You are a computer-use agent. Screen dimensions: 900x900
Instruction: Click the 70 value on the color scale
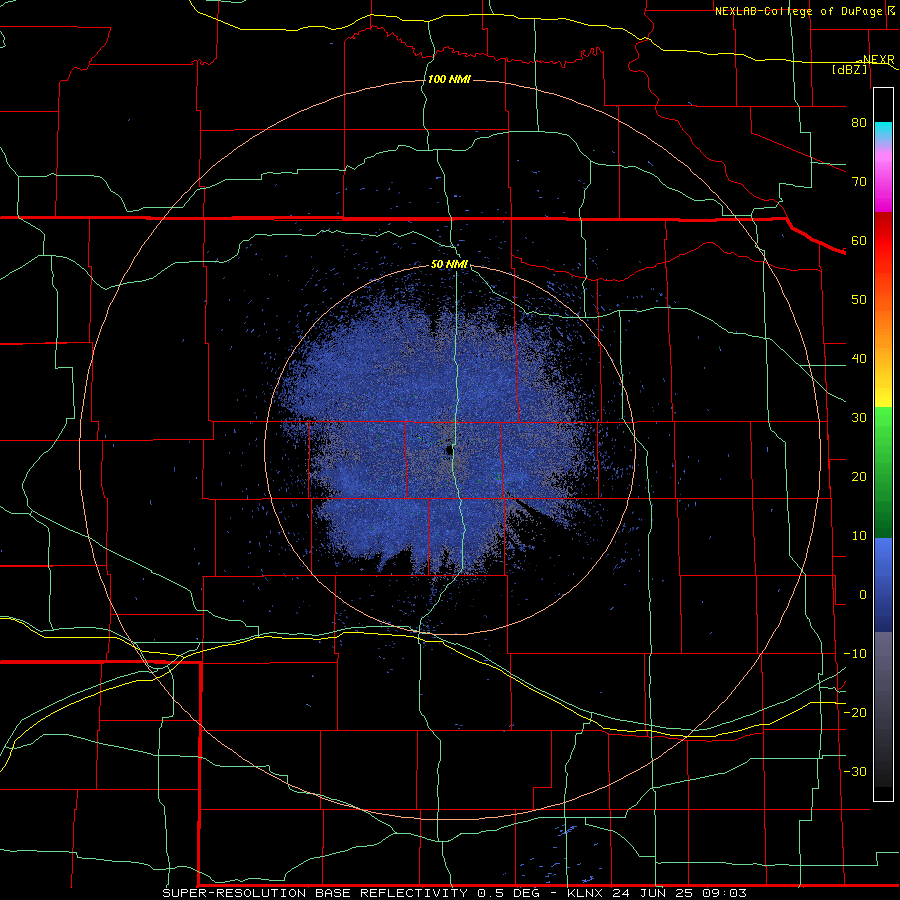point(859,181)
